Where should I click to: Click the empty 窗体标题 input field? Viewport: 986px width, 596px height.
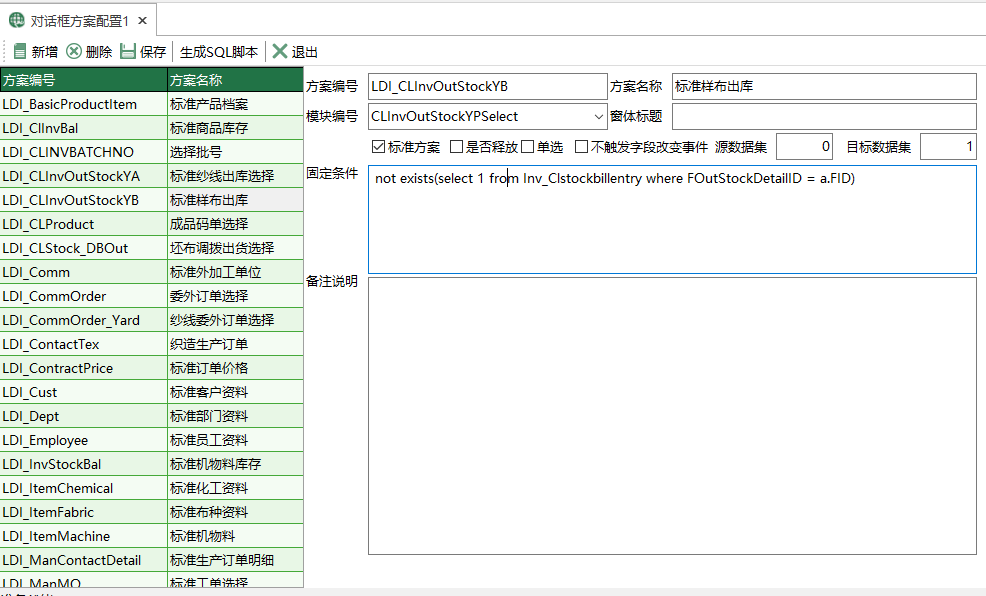[x=824, y=116]
